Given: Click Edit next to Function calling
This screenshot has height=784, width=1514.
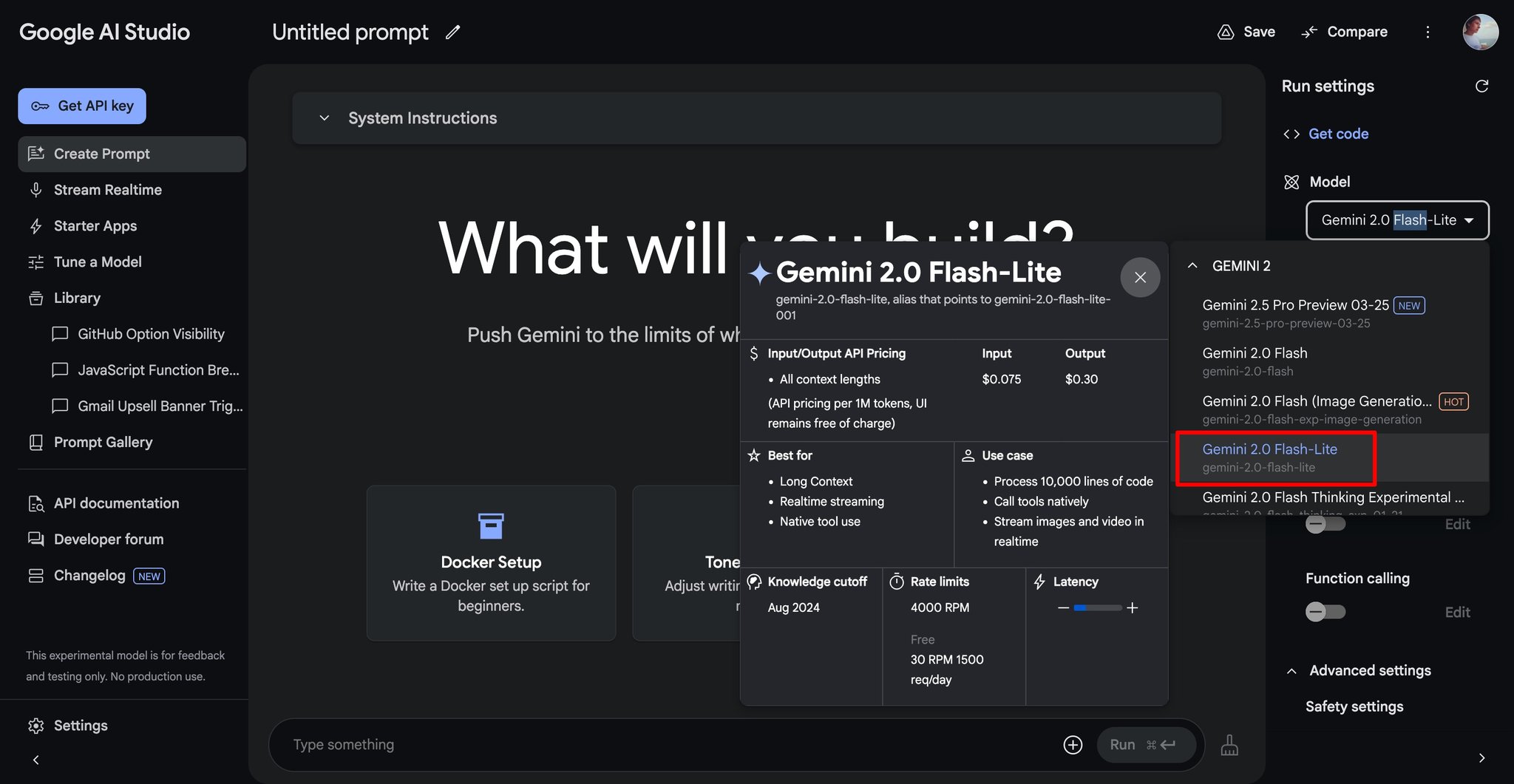Looking at the screenshot, I should tap(1457, 613).
